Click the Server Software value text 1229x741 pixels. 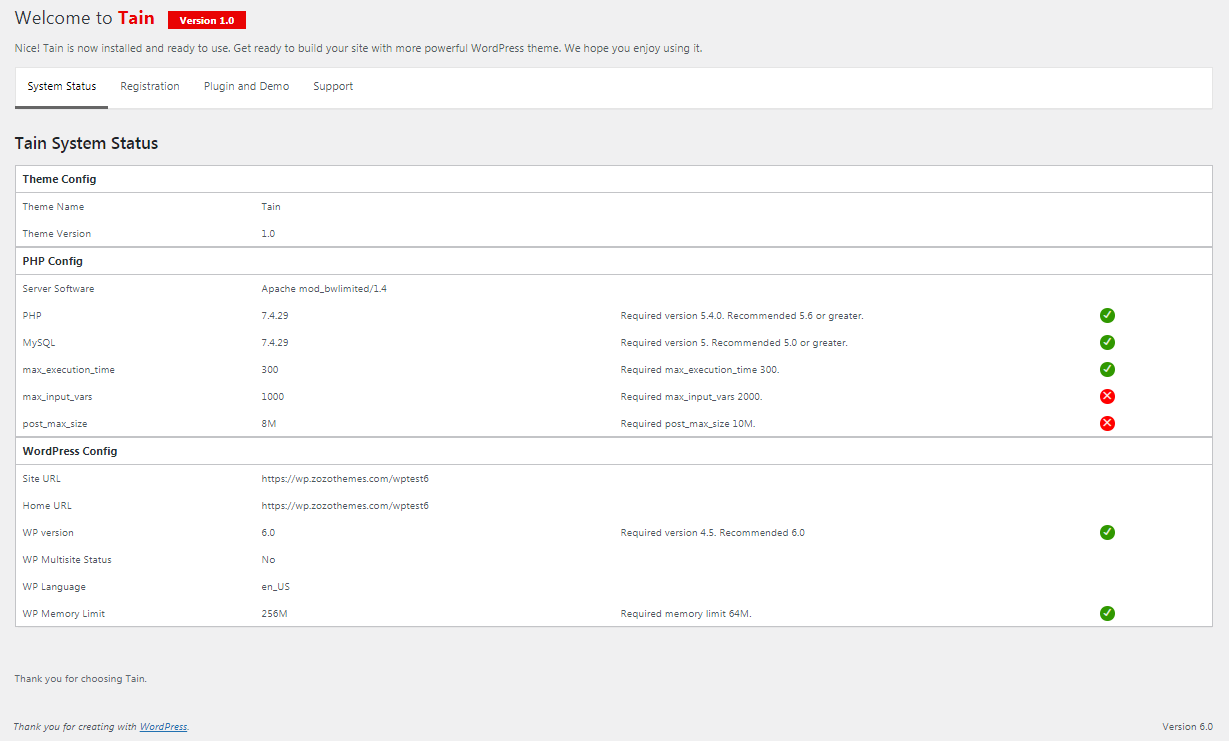point(324,289)
